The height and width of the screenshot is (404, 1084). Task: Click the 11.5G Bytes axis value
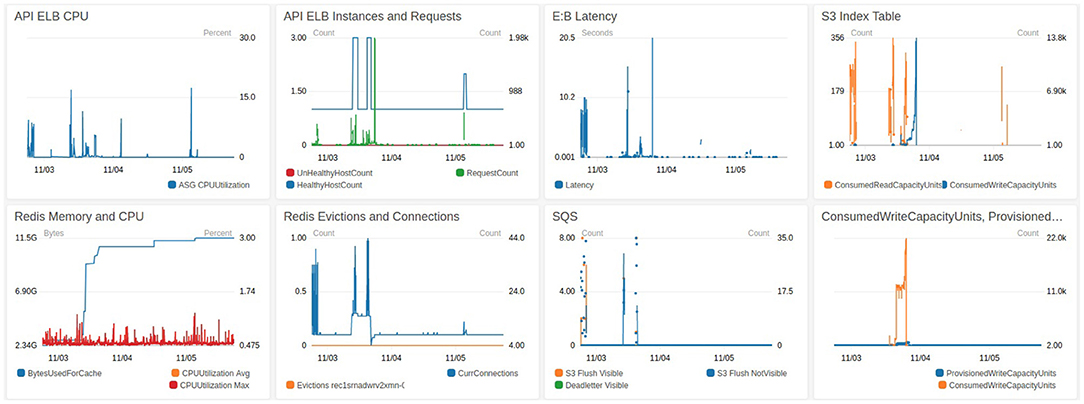25,238
